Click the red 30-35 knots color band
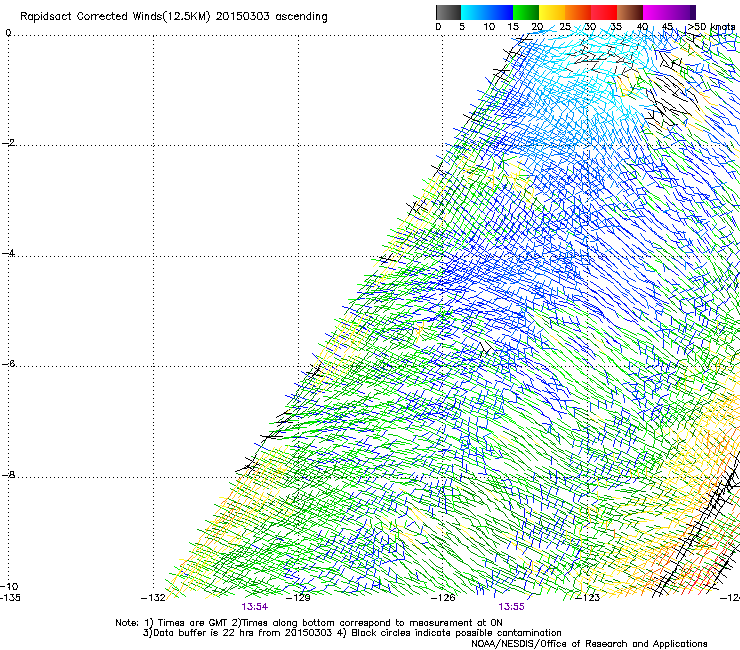 [x=604, y=12]
